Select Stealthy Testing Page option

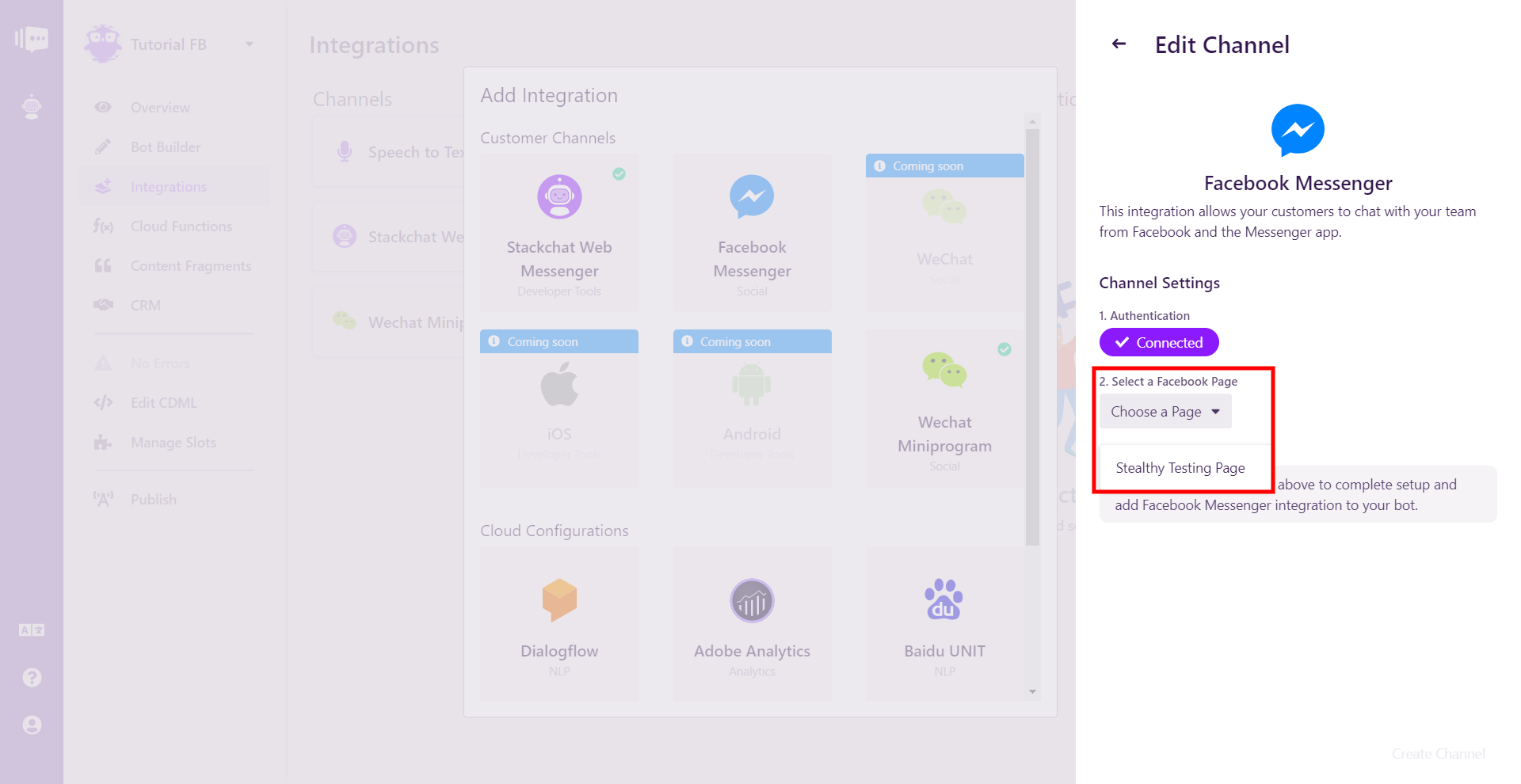click(x=1180, y=468)
